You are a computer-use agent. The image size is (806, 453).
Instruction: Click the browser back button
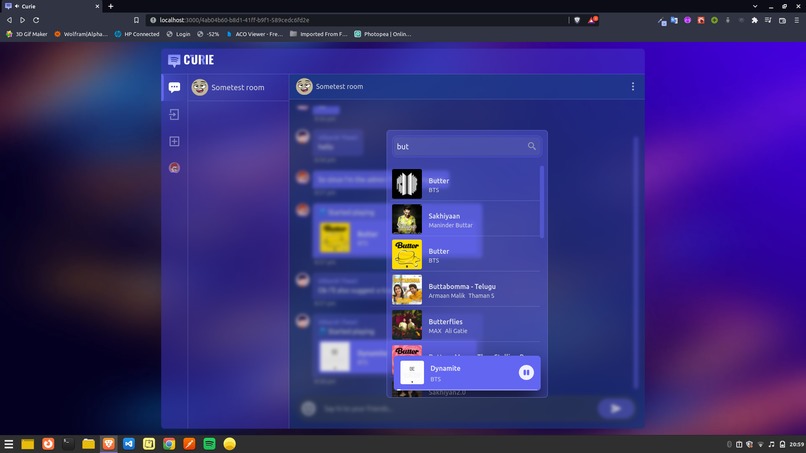[x=9, y=20]
